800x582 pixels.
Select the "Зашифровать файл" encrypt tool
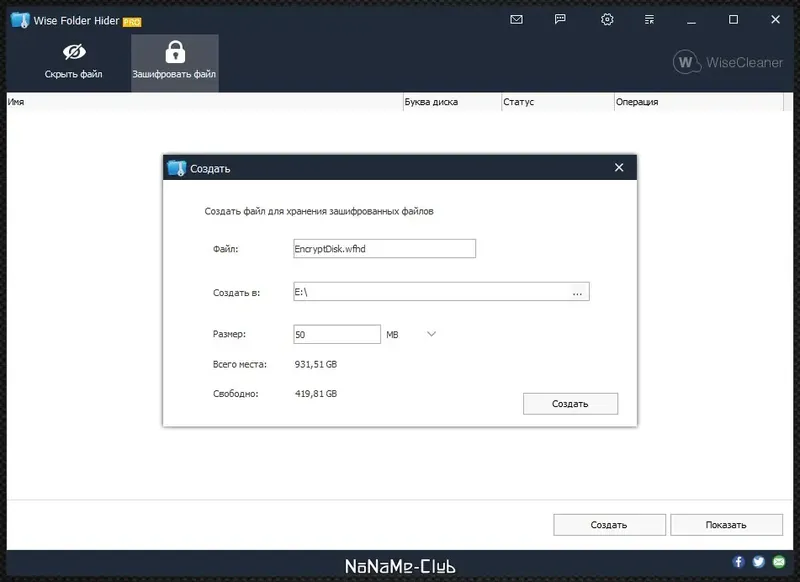click(175, 62)
